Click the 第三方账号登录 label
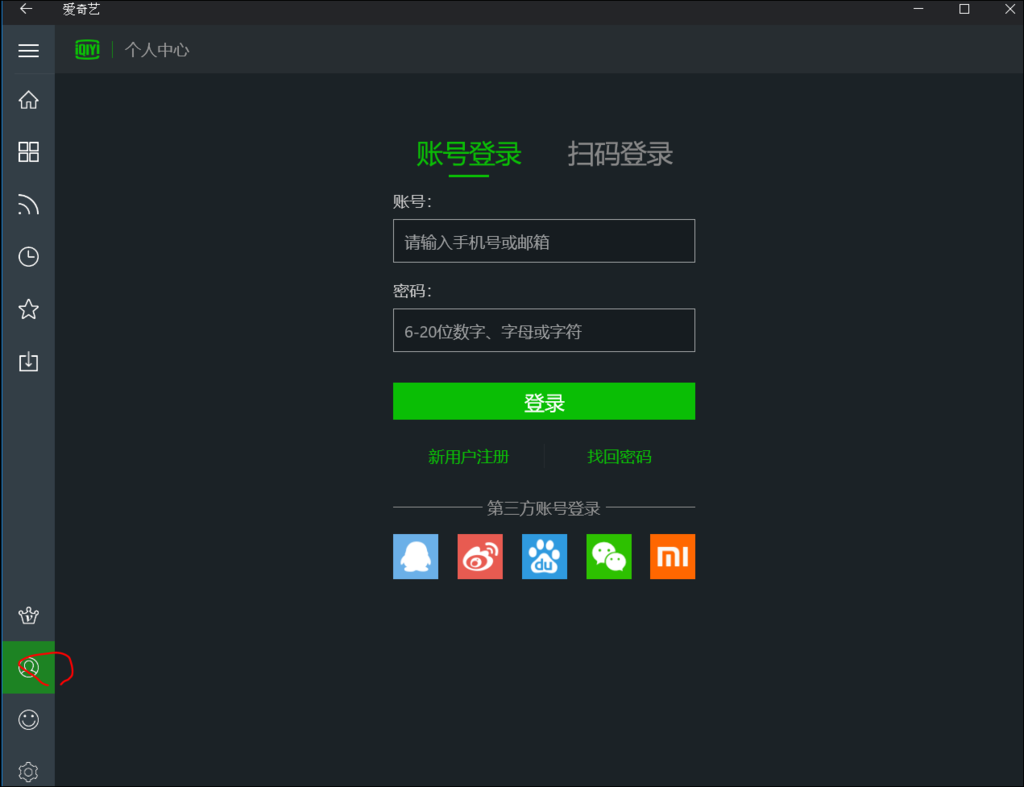Viewport: 1024px width, 787px height. point(543,508)
